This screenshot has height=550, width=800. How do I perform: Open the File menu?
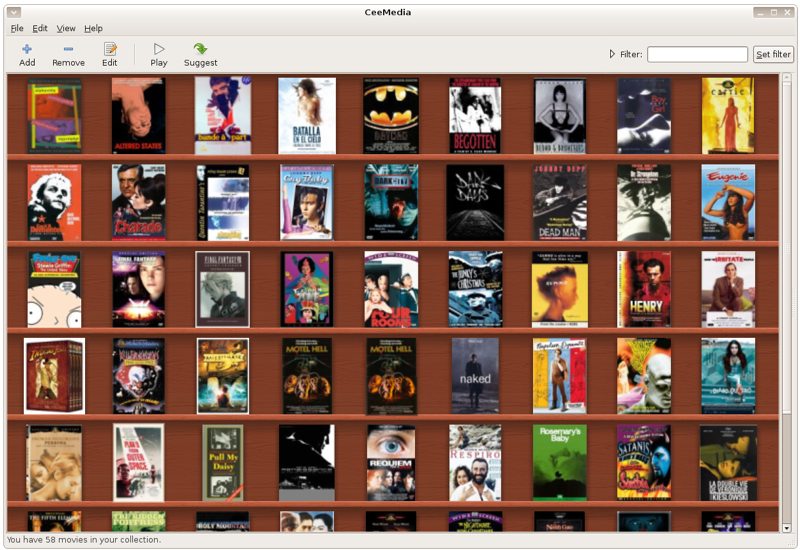(17, 29)
